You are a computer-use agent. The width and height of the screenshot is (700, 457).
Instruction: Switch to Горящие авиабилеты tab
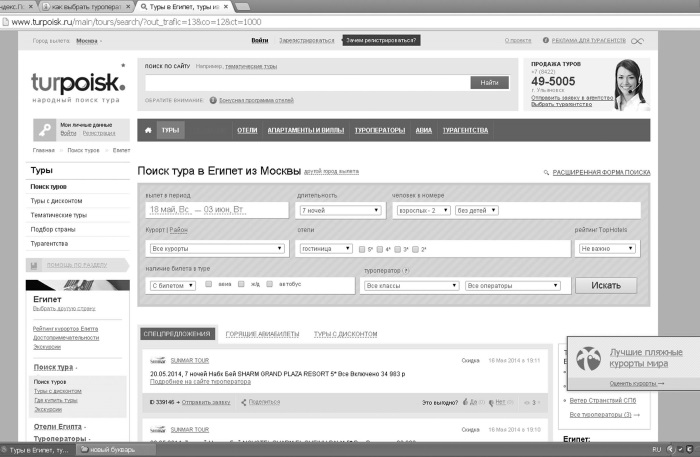(260, 334)
